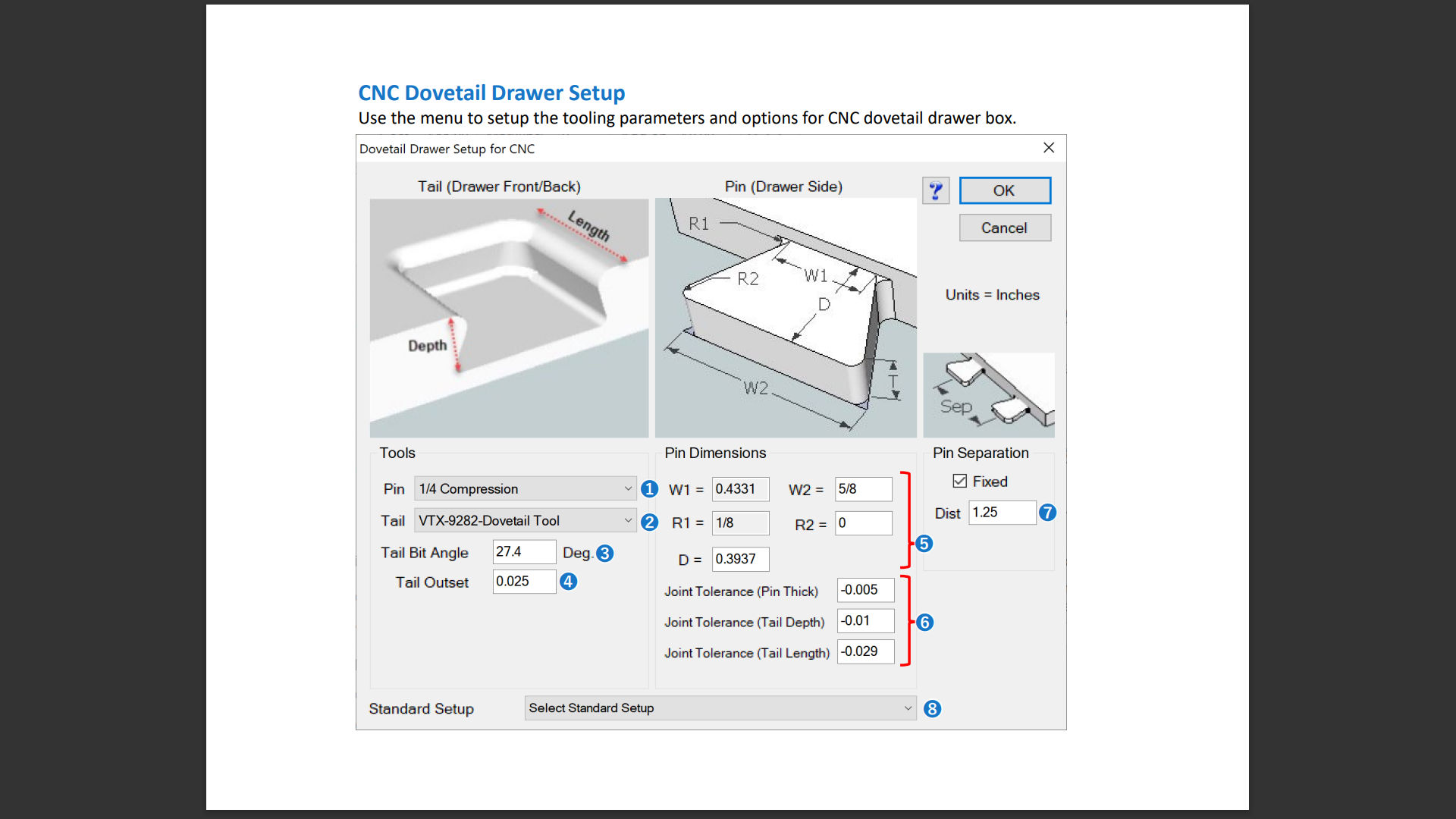Click the W1 value field

[739, 489]
